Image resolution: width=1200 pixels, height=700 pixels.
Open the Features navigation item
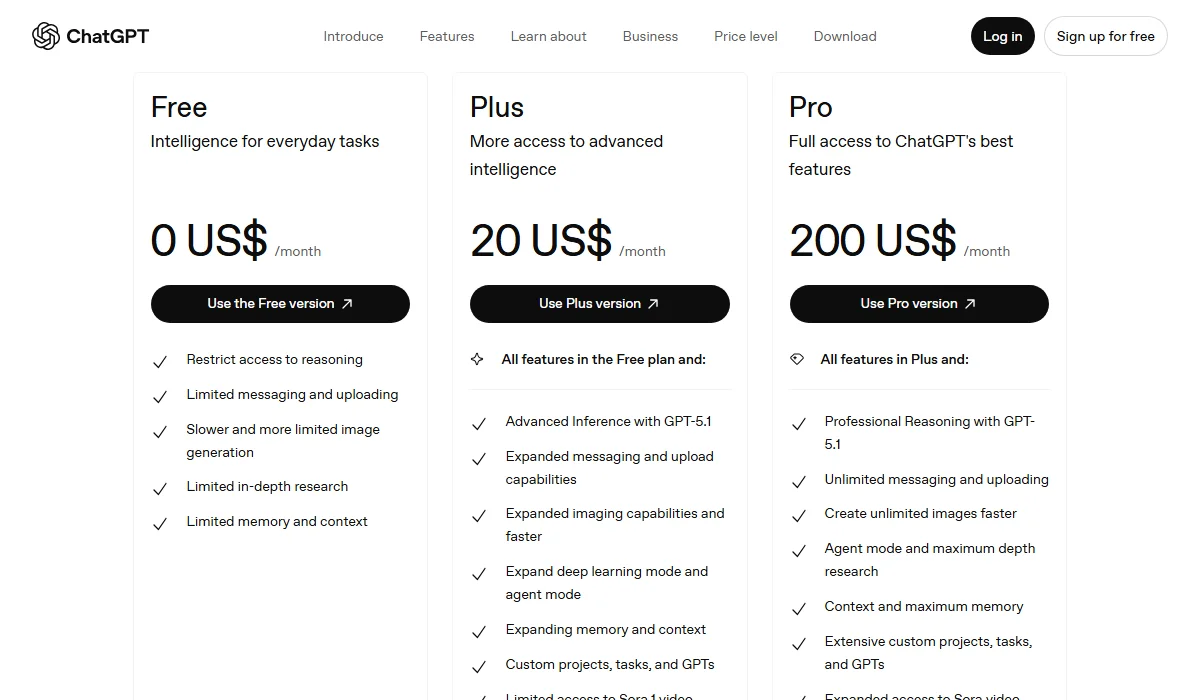tap(447, 36)
